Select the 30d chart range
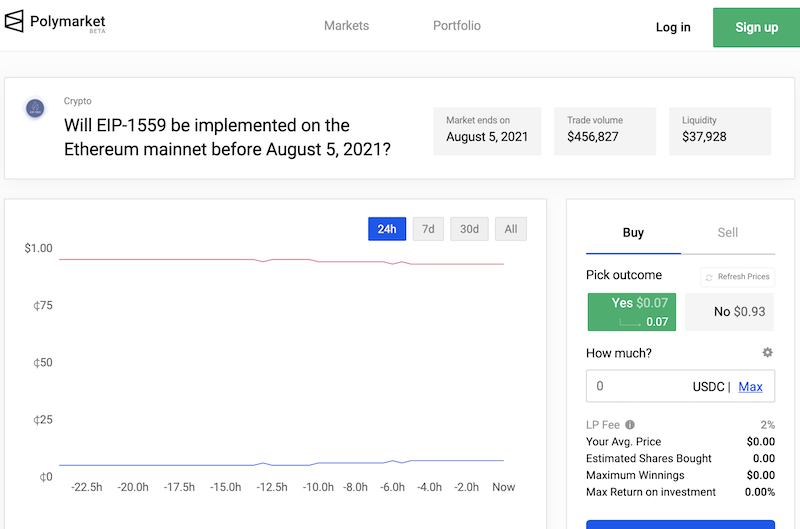The height and width of the screenshot is (529, 800). pyautogui.click(x=469, y=229)
